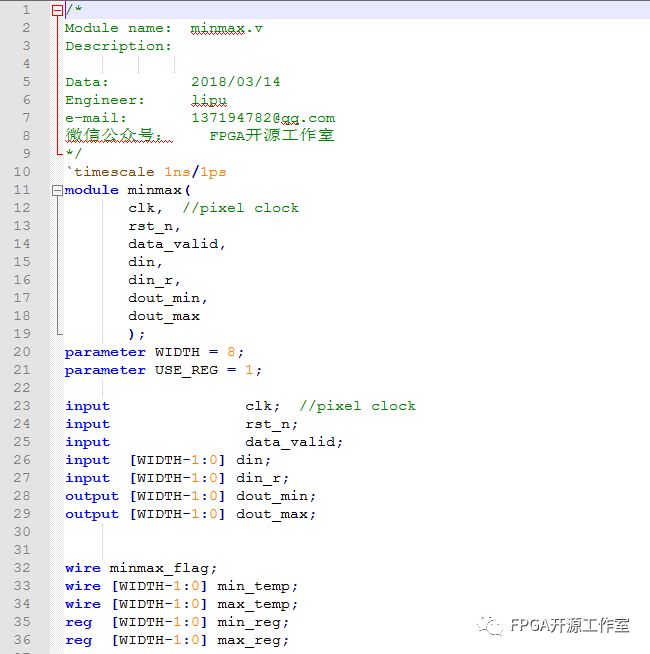This screenshot has width=650, height=654.
Task: Collapse the module minmax fold marker on line 11
Action: 57,190
